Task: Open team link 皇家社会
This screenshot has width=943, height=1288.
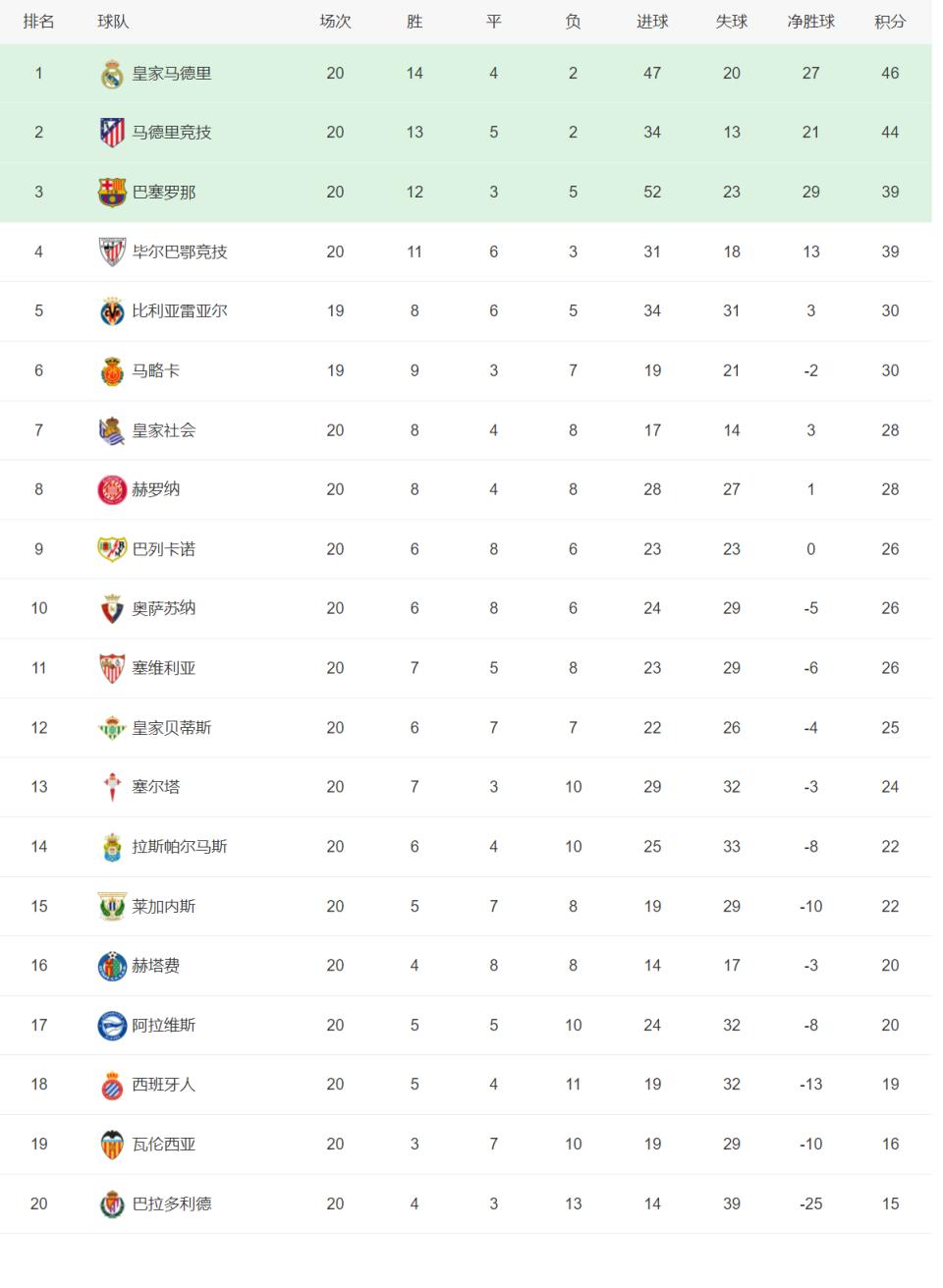Action: (x=164, y=430)
